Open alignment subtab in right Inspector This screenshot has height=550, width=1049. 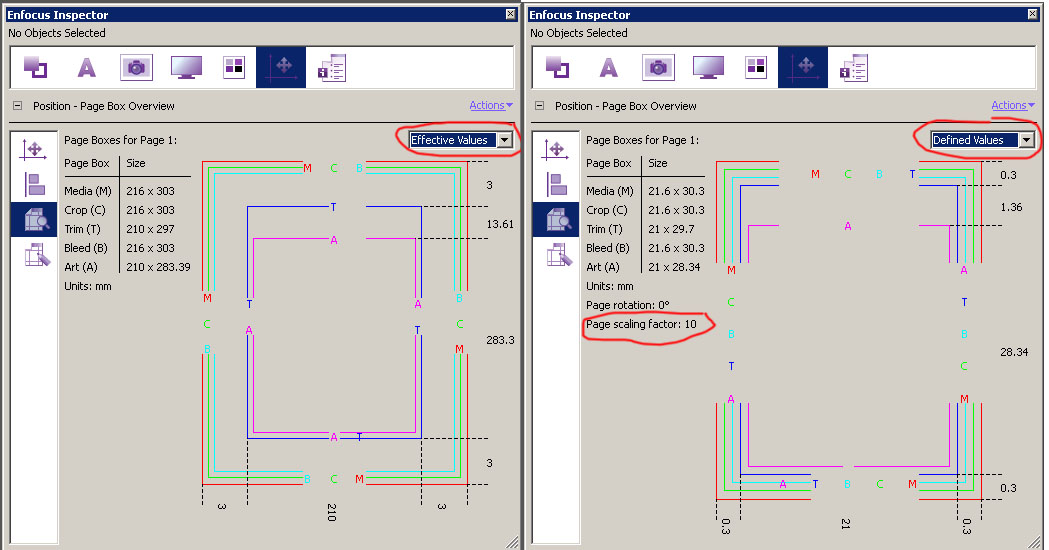(x=557, y=184)
